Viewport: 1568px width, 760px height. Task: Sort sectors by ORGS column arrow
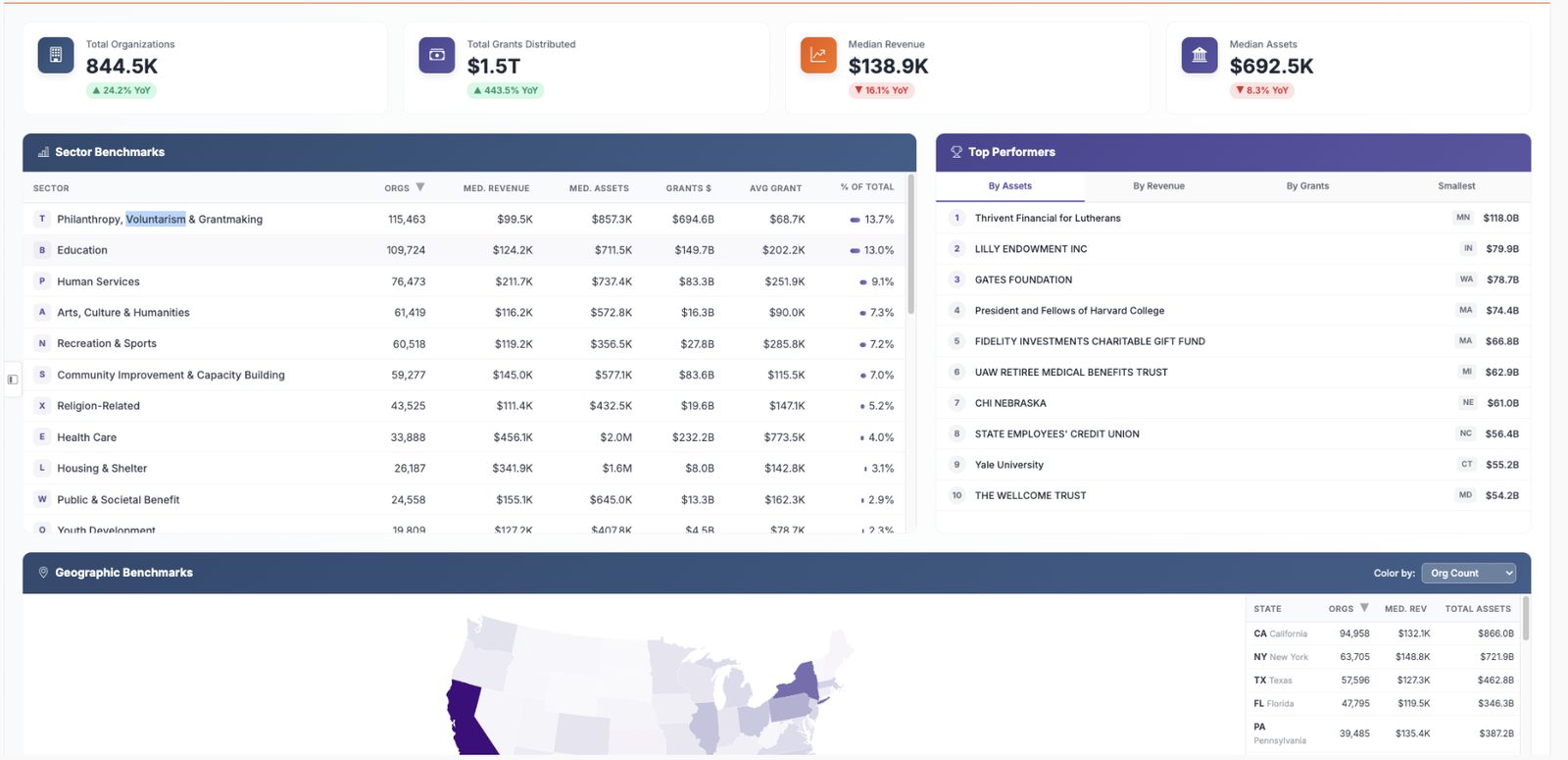coord(420,187)
